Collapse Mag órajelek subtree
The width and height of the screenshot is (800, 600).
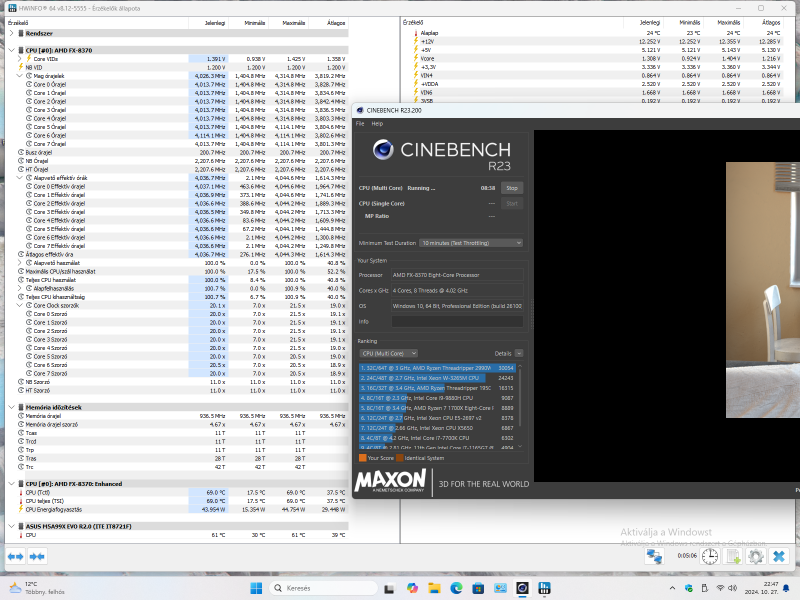tap(20, 76)
